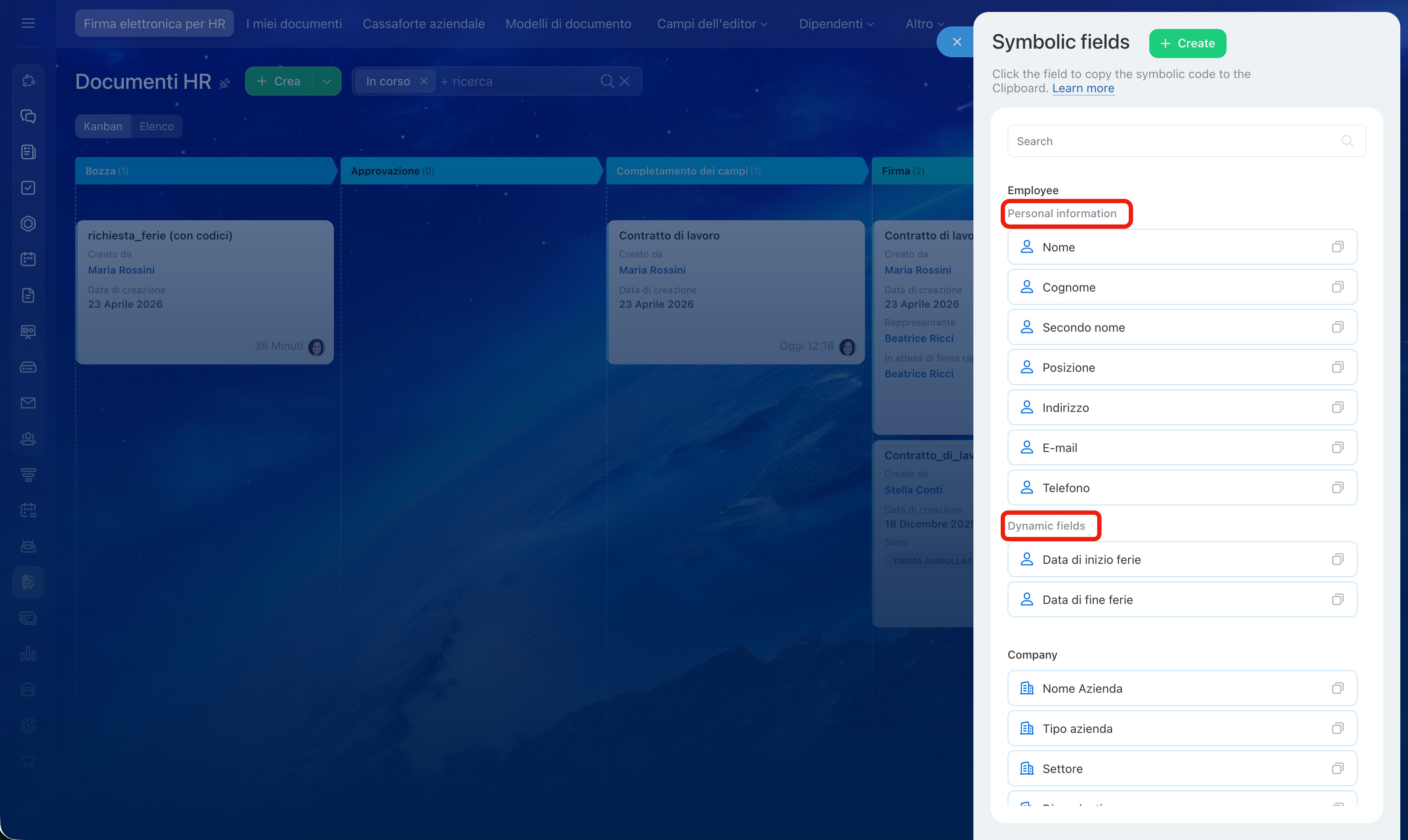The width and height of the screenshot is (1408, 840).
Task: Click copy icon next to Cognome
Action: tap(1337, 287)
